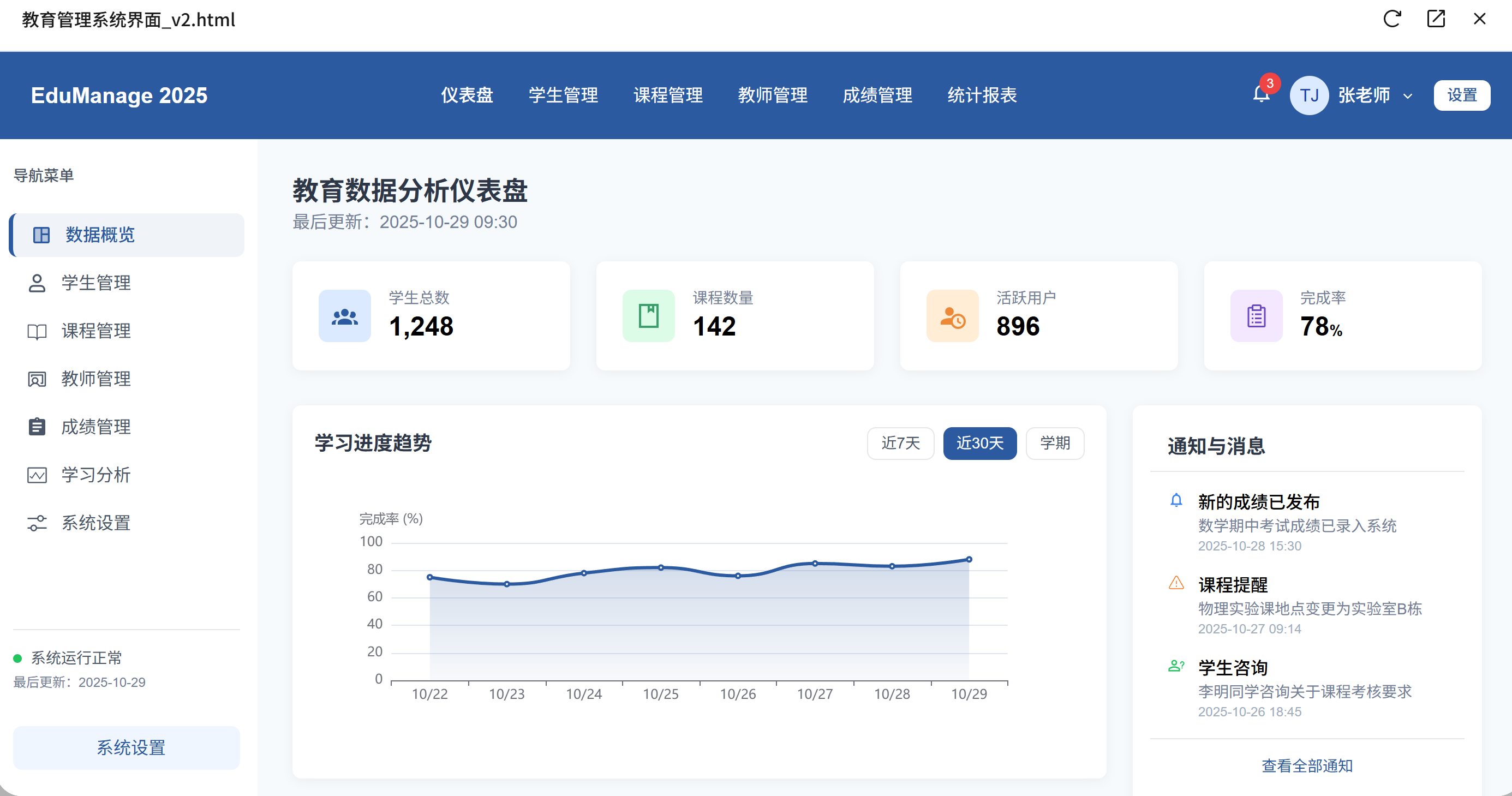Click the green system status indicator
Viewport: 1512px width, 796px height.
click(17, 657)
